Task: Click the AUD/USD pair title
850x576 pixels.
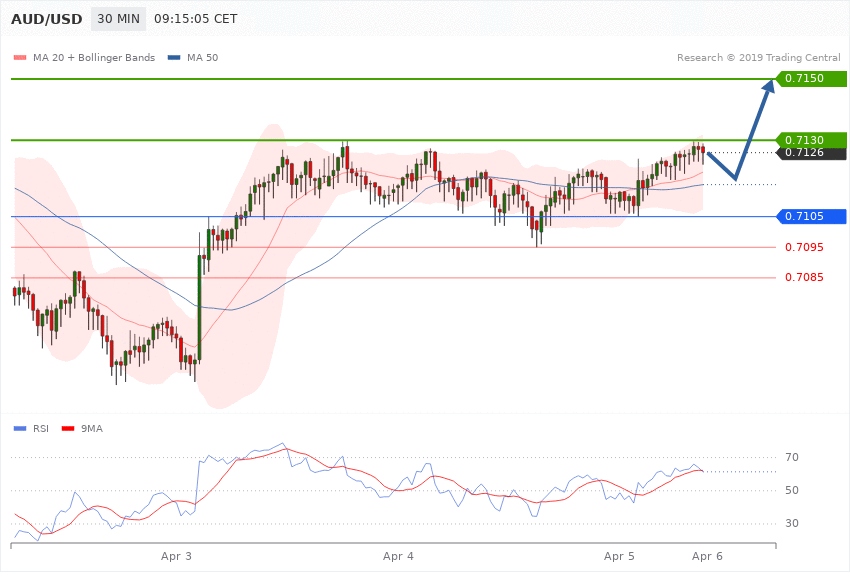Action: 47,20
